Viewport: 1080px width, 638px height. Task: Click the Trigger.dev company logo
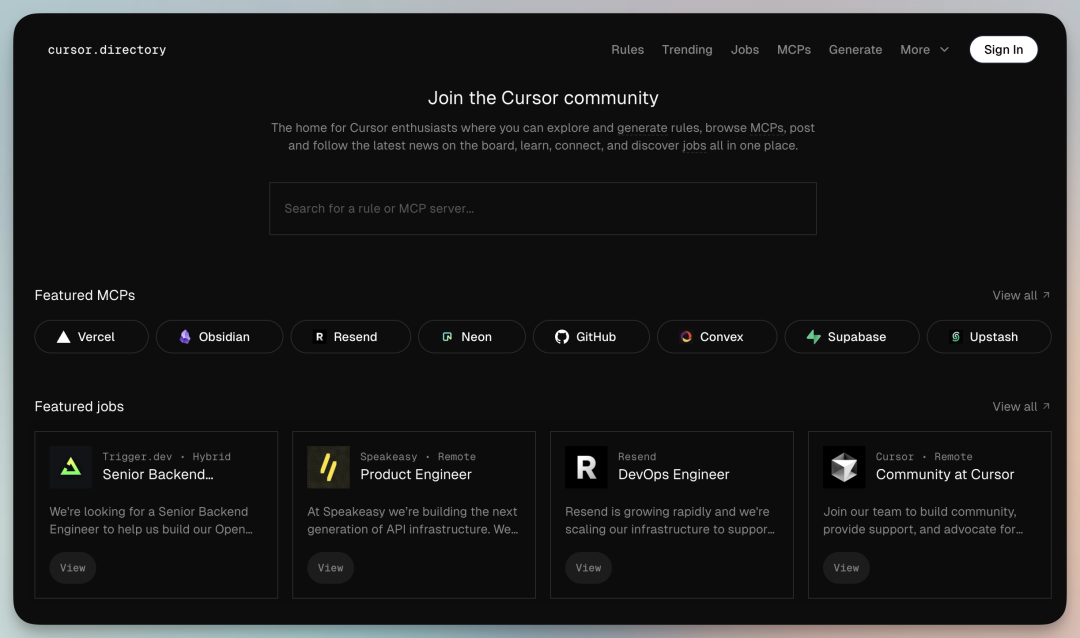tap(70, 467)
